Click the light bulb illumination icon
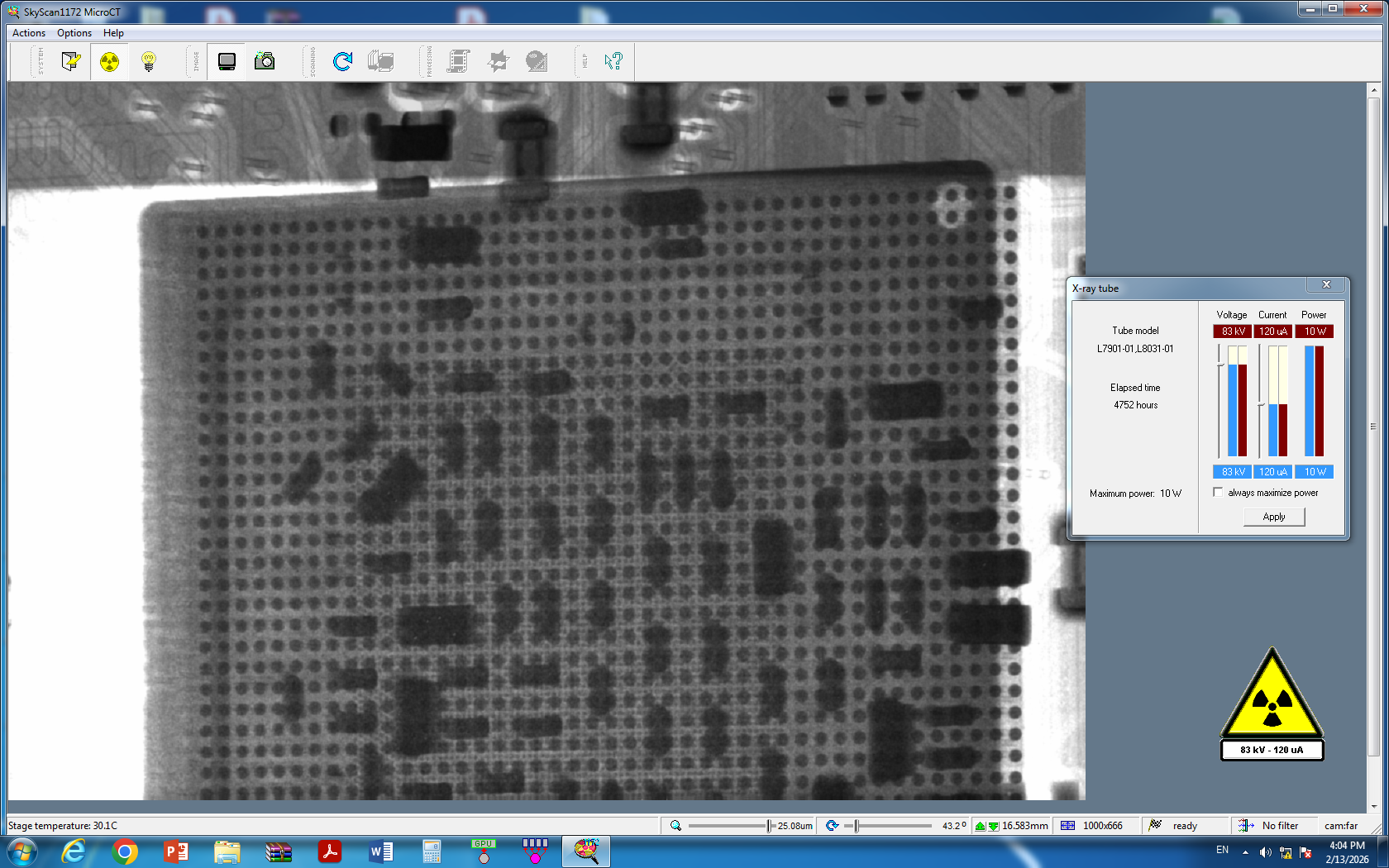 [x=149, y=61]
